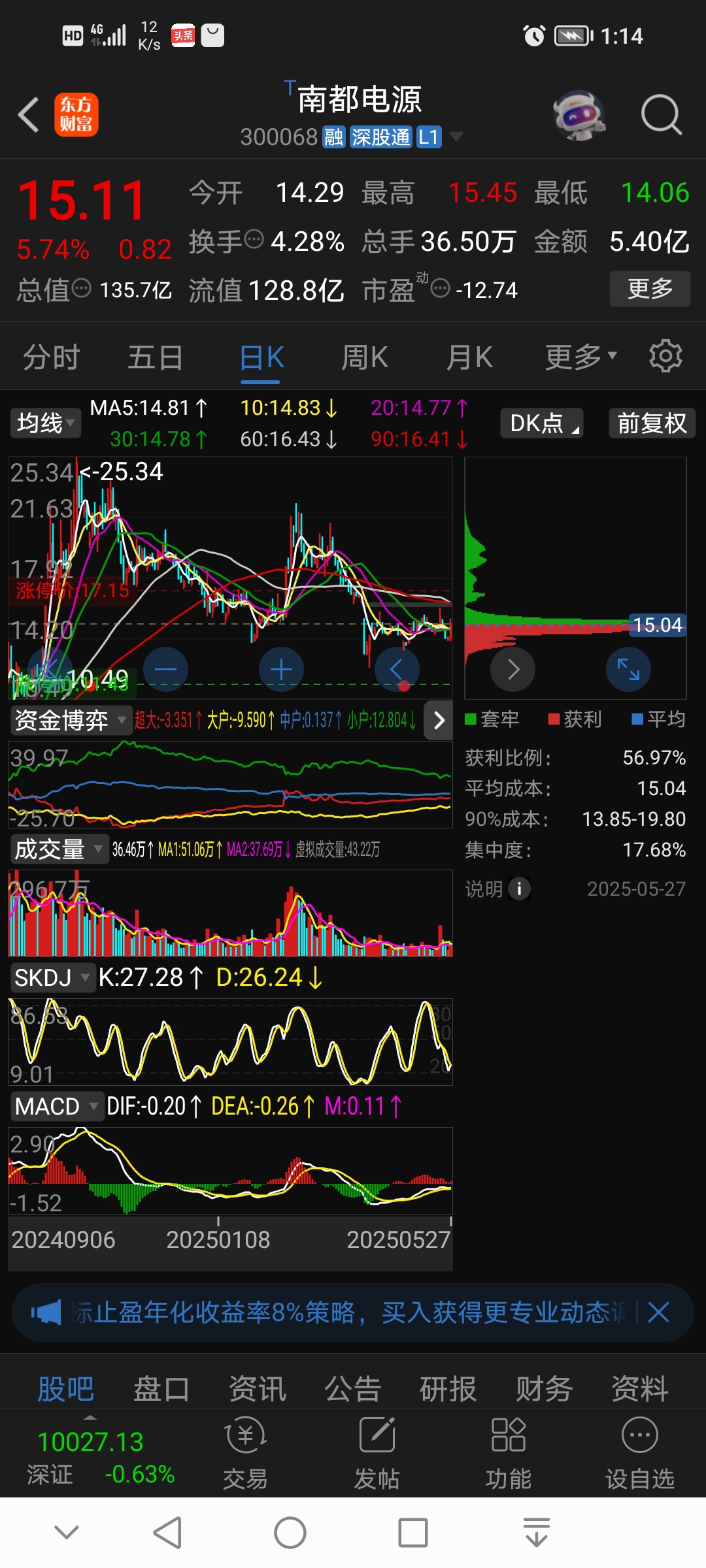706x1568 pixels.
Task: Open 成交量 indicator dropdown
Action: pyautogui.click(x=59, y=849)
